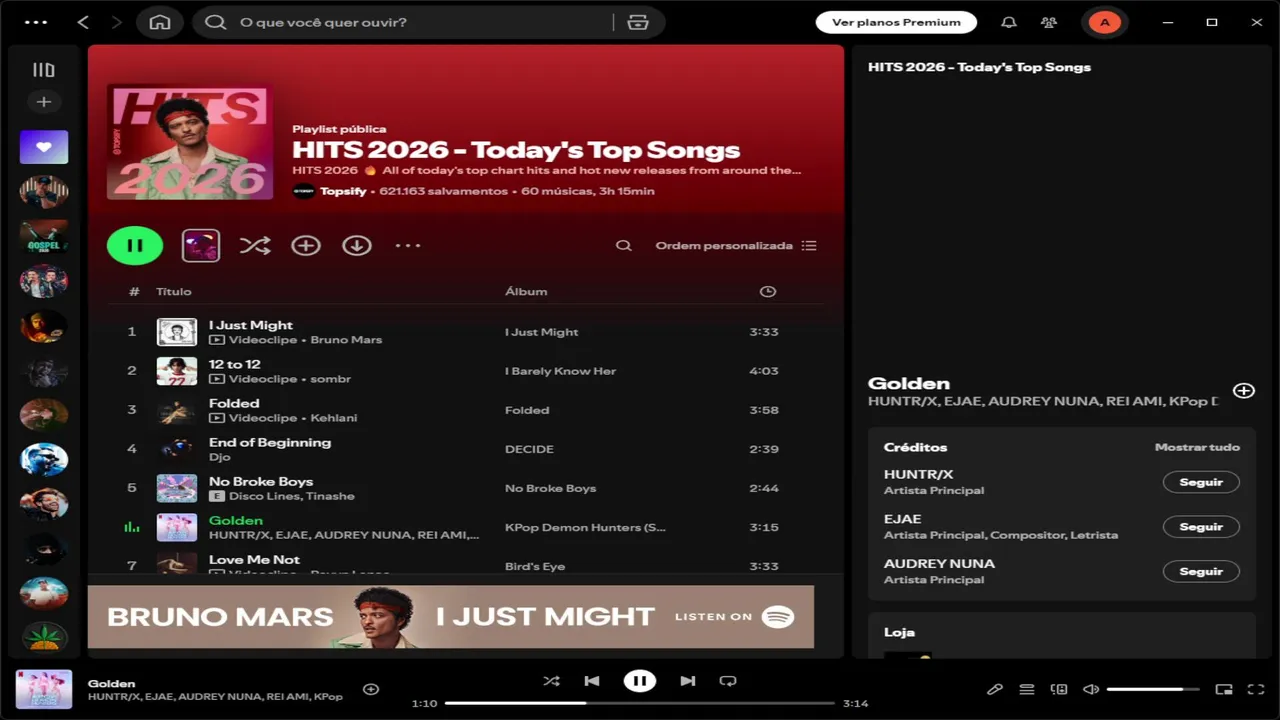Follow EJAE with Seguir button
The image size is (1280, 720).
[x=1201, y=527]
